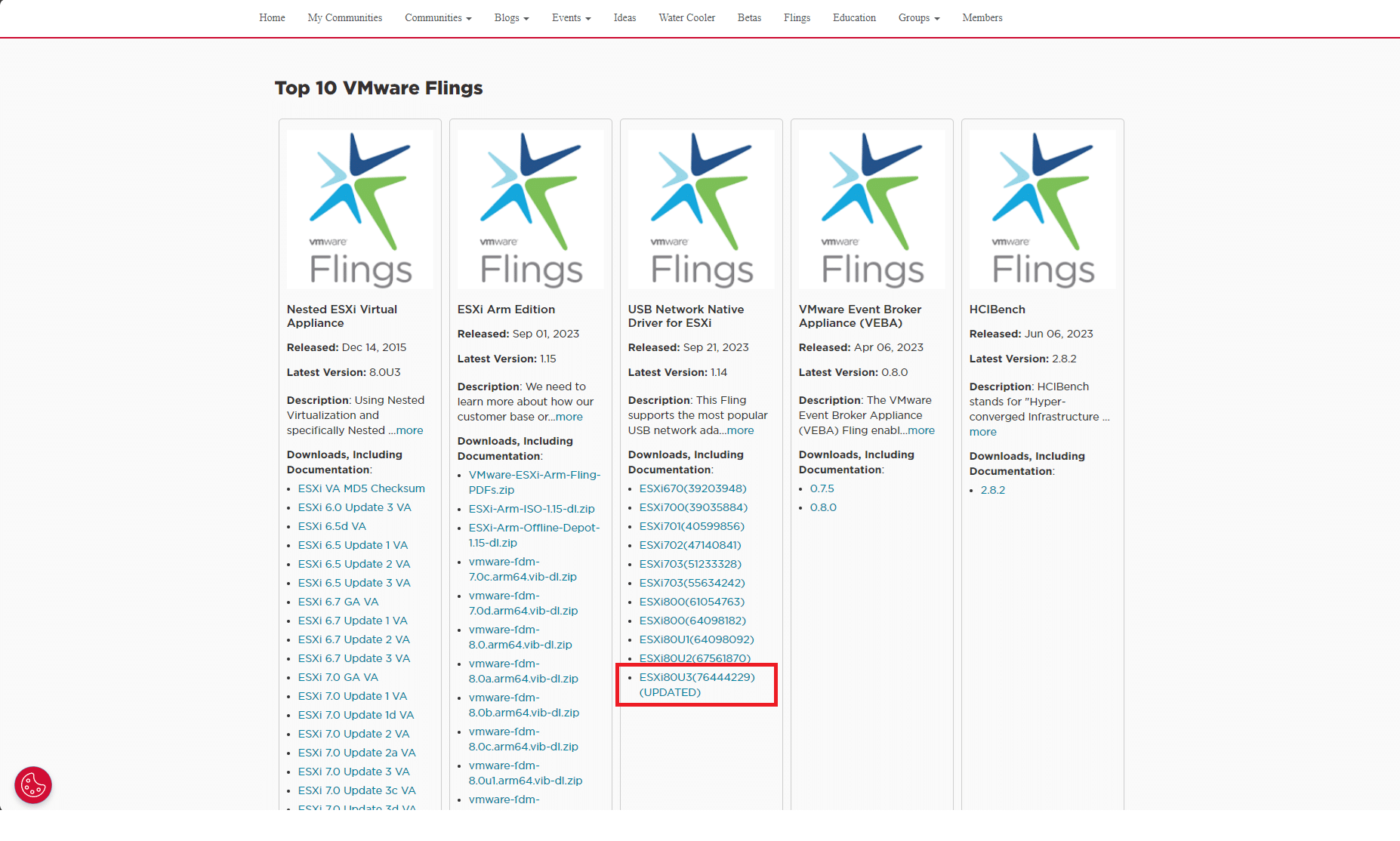
Task: Open the Members nav item
Action: coord(982,17)
